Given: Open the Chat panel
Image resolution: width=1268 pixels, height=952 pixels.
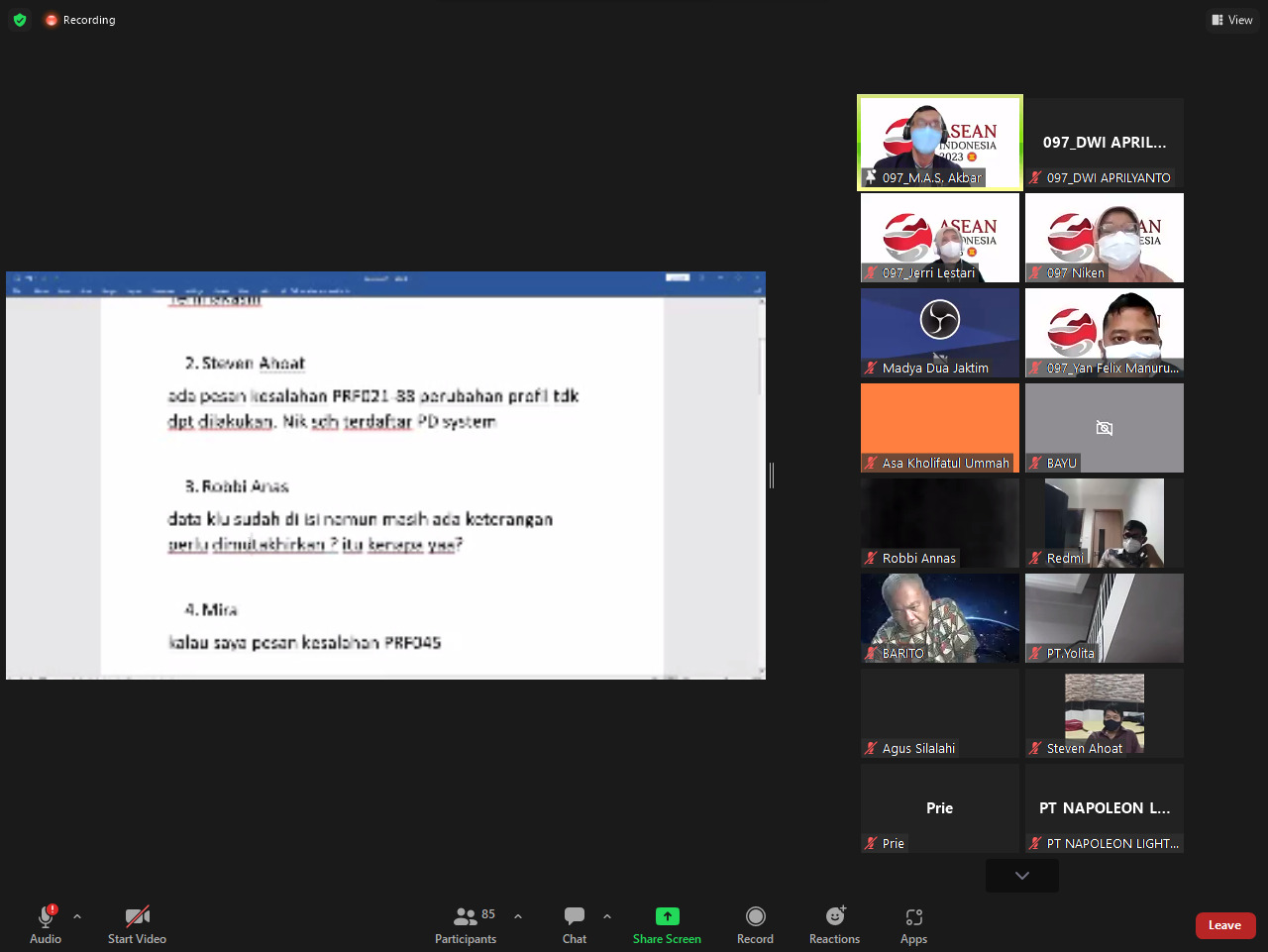Looking at the screenshot, I should 575,924.
